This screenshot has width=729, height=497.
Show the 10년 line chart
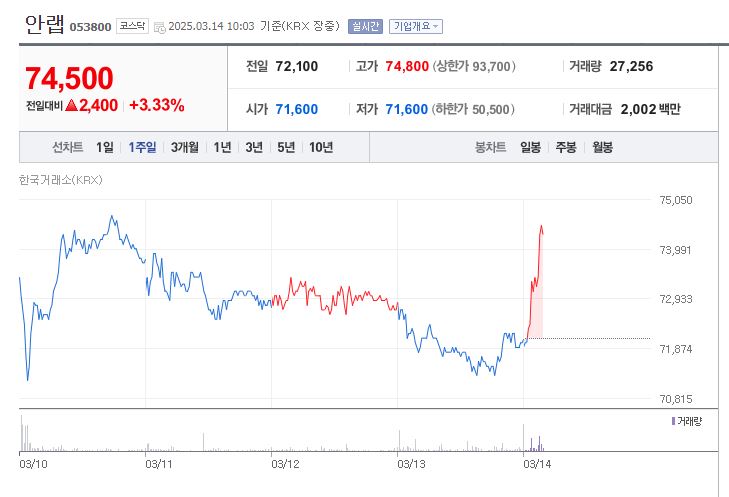[x=321, y=147]
